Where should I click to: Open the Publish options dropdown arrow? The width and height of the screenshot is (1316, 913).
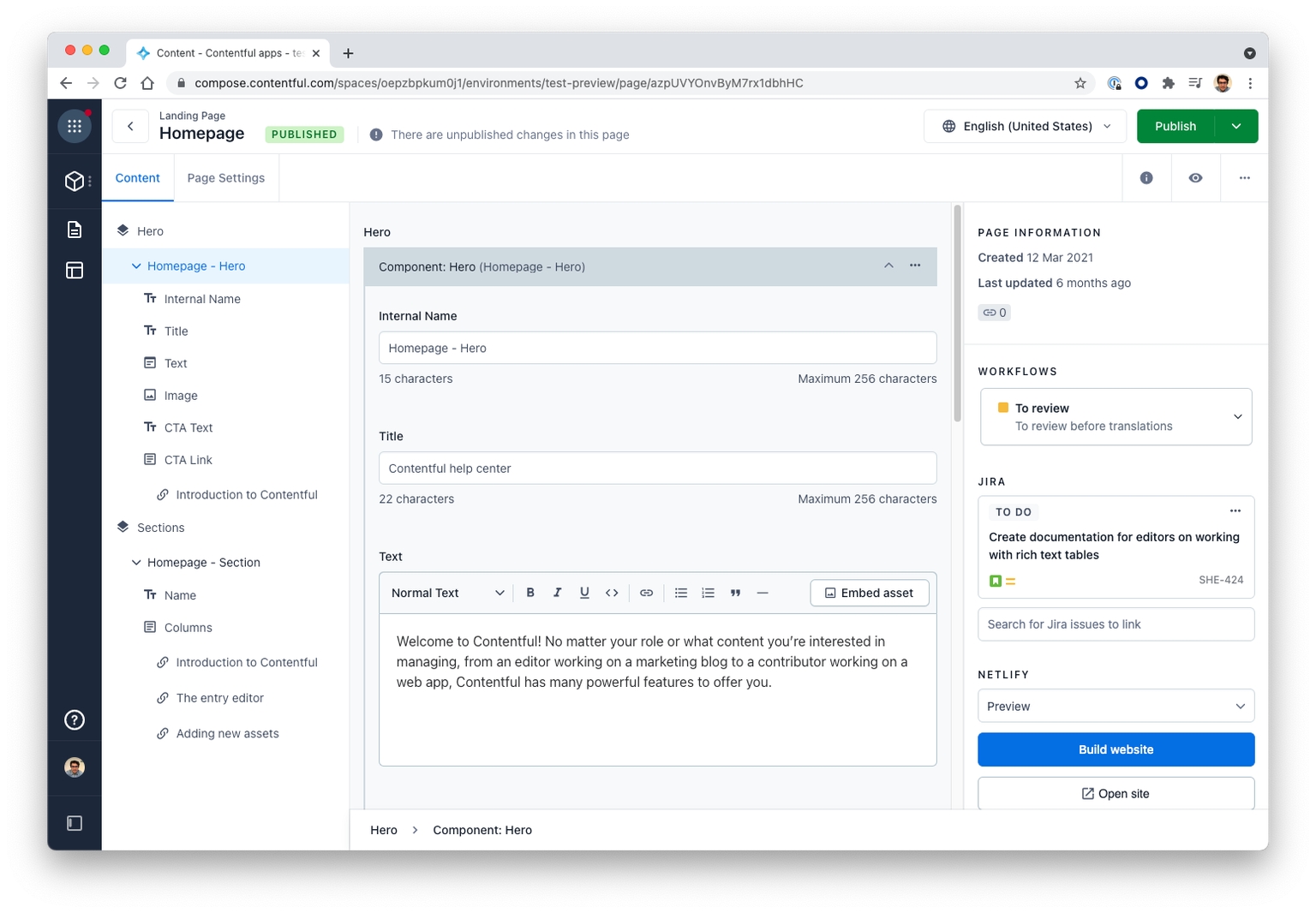1236,126
